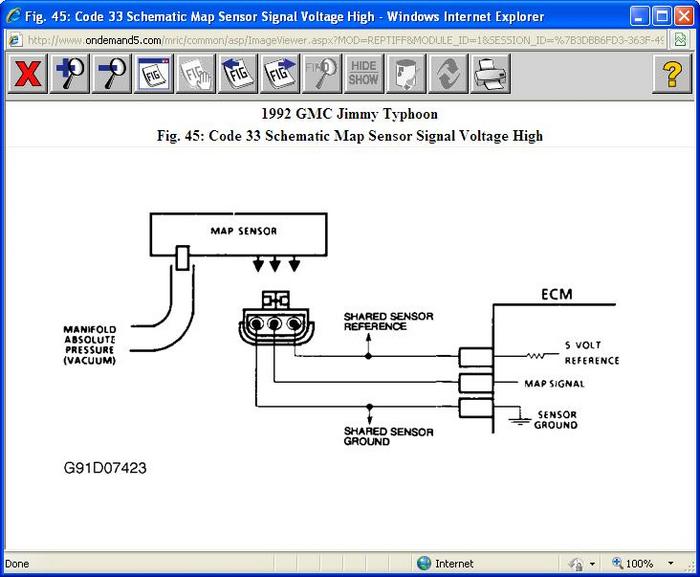Zoom in with the plus magnifier

coord(70,74)
